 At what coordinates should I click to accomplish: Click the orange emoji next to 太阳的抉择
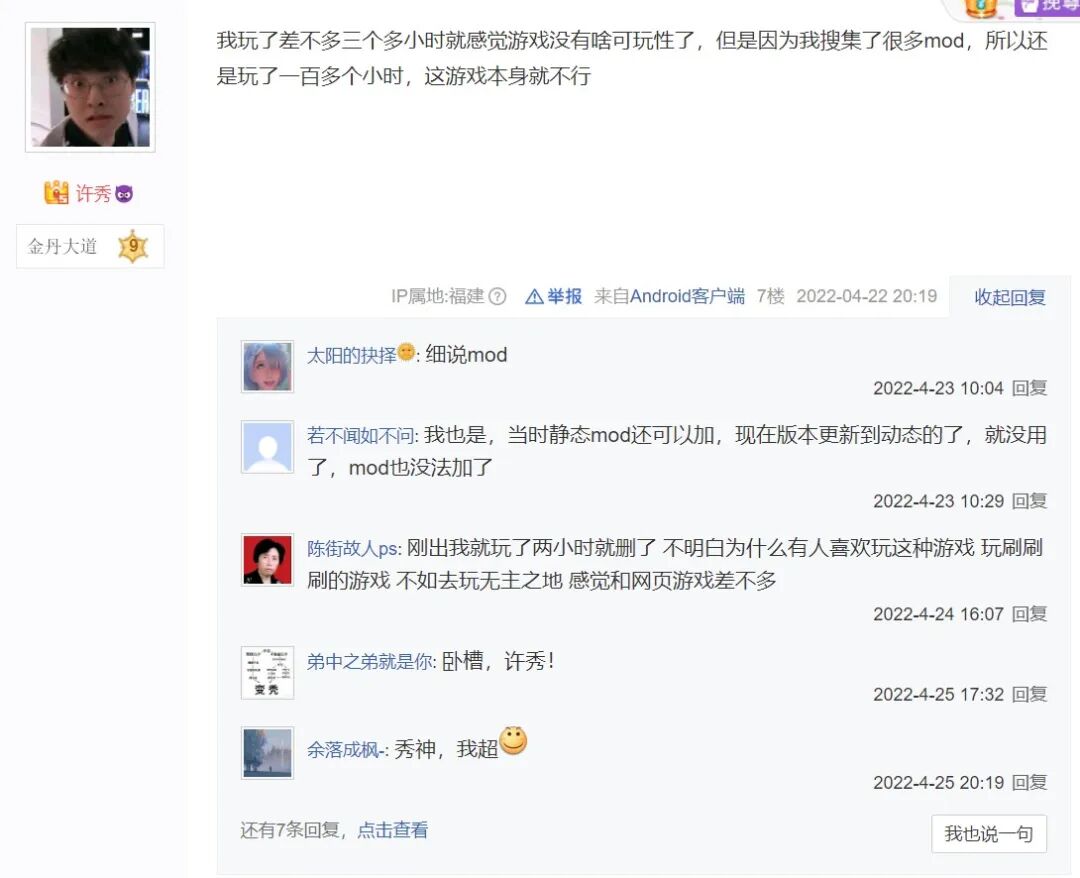(x=406, y=352)
